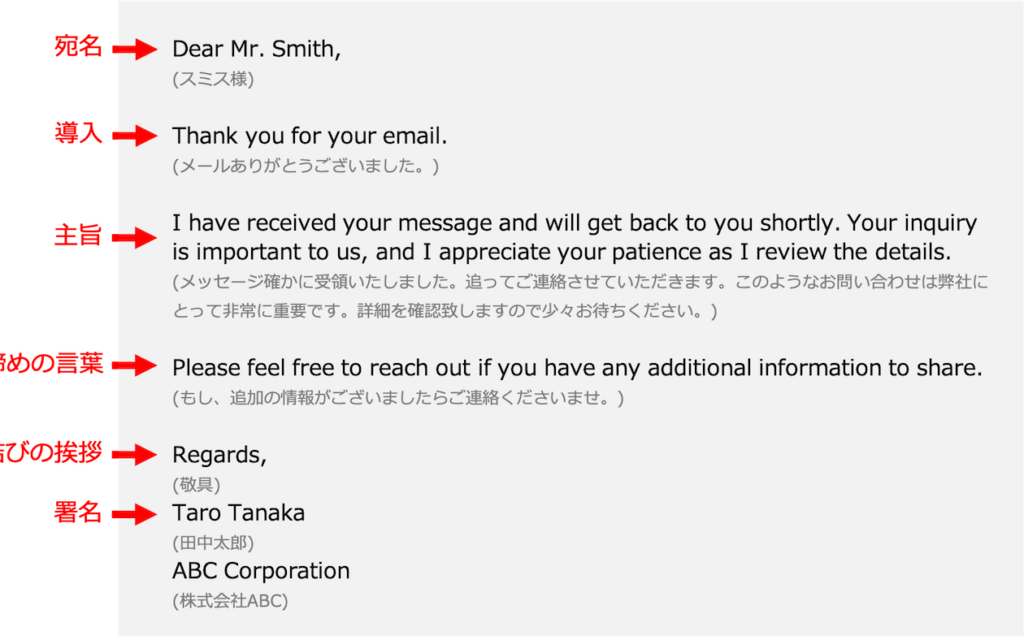Image resolution: width=1024 pixels, height=640 pixels.
Task: Click the red arrow pointing to "Dear Mr. Smith"
Action: pos(135,49)
